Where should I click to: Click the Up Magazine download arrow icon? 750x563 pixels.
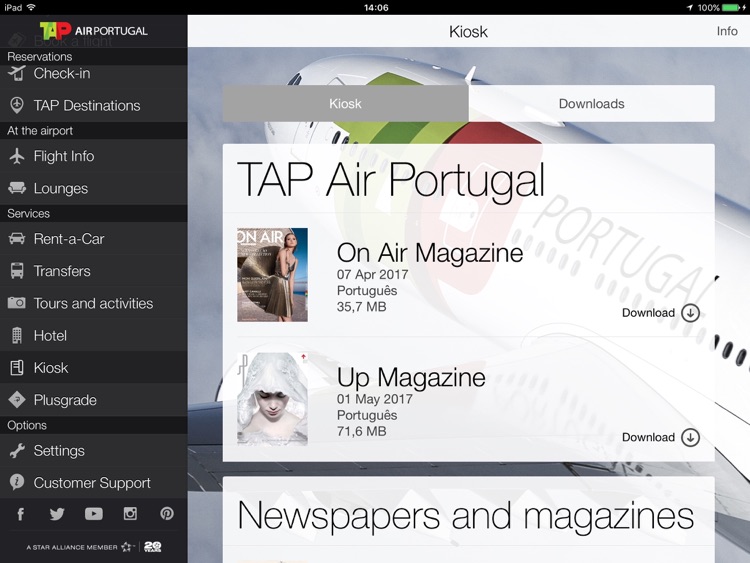pos(690,437)
